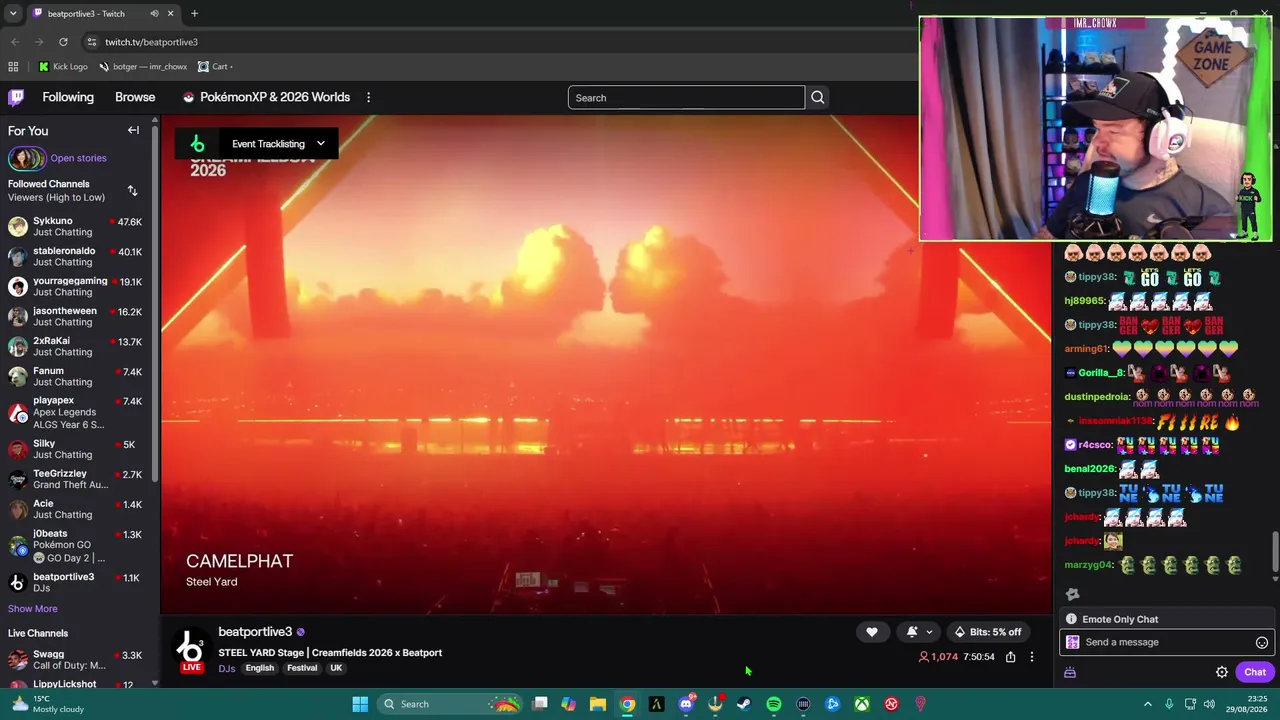This screenshot has height=720, width=1280.
Task: Expand notification options chevron
Action: (x=929, y=632)
